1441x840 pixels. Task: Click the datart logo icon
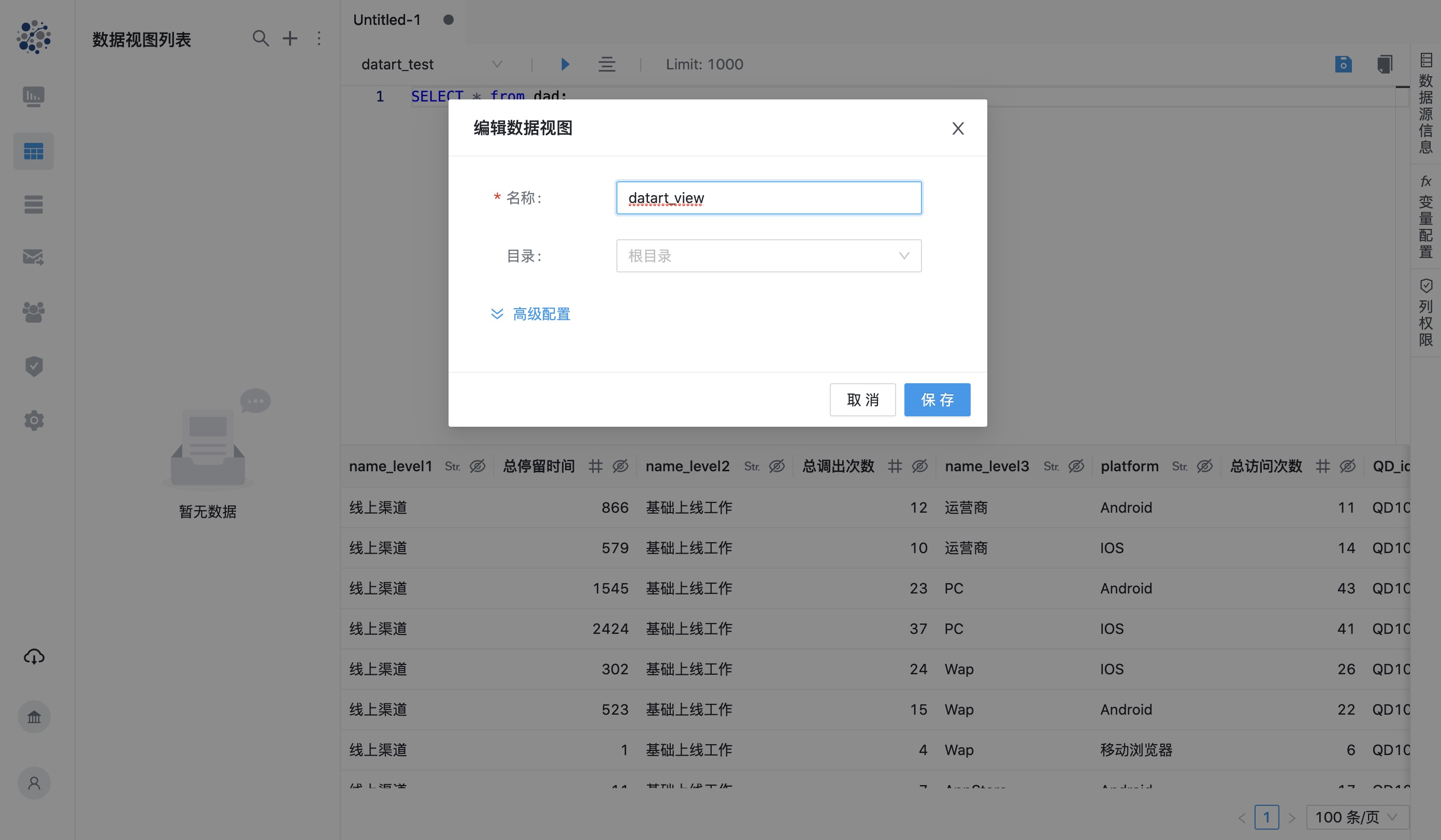[34, 37]
